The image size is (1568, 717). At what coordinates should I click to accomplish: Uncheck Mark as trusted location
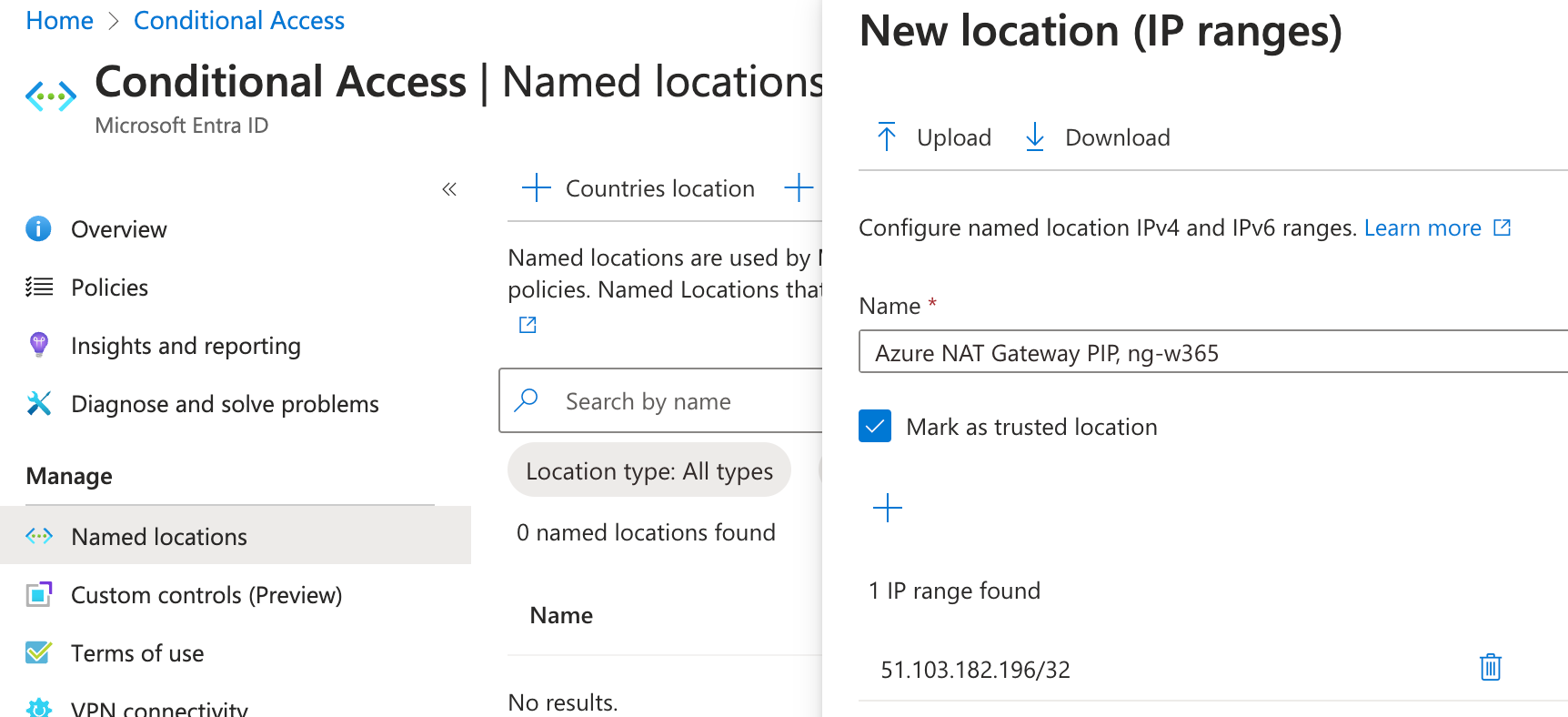875,426
